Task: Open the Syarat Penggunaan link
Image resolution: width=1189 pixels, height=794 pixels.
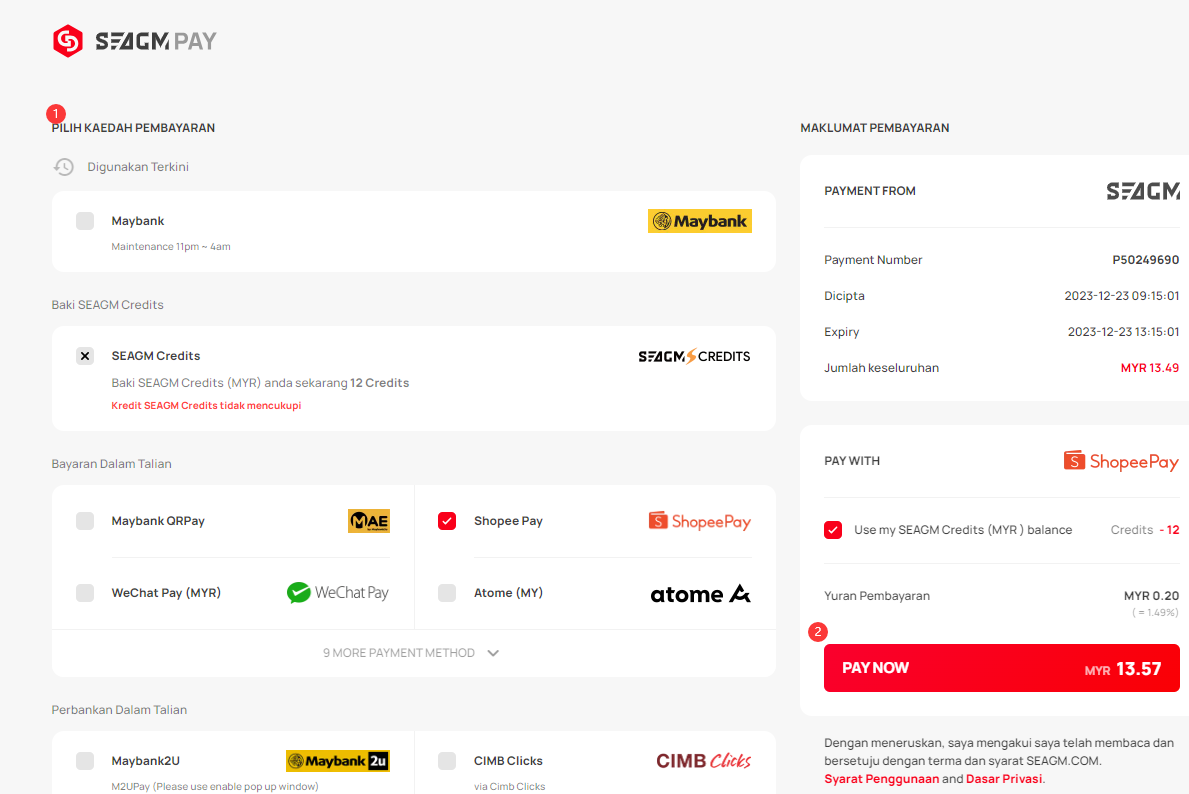Action: [881, 779]
